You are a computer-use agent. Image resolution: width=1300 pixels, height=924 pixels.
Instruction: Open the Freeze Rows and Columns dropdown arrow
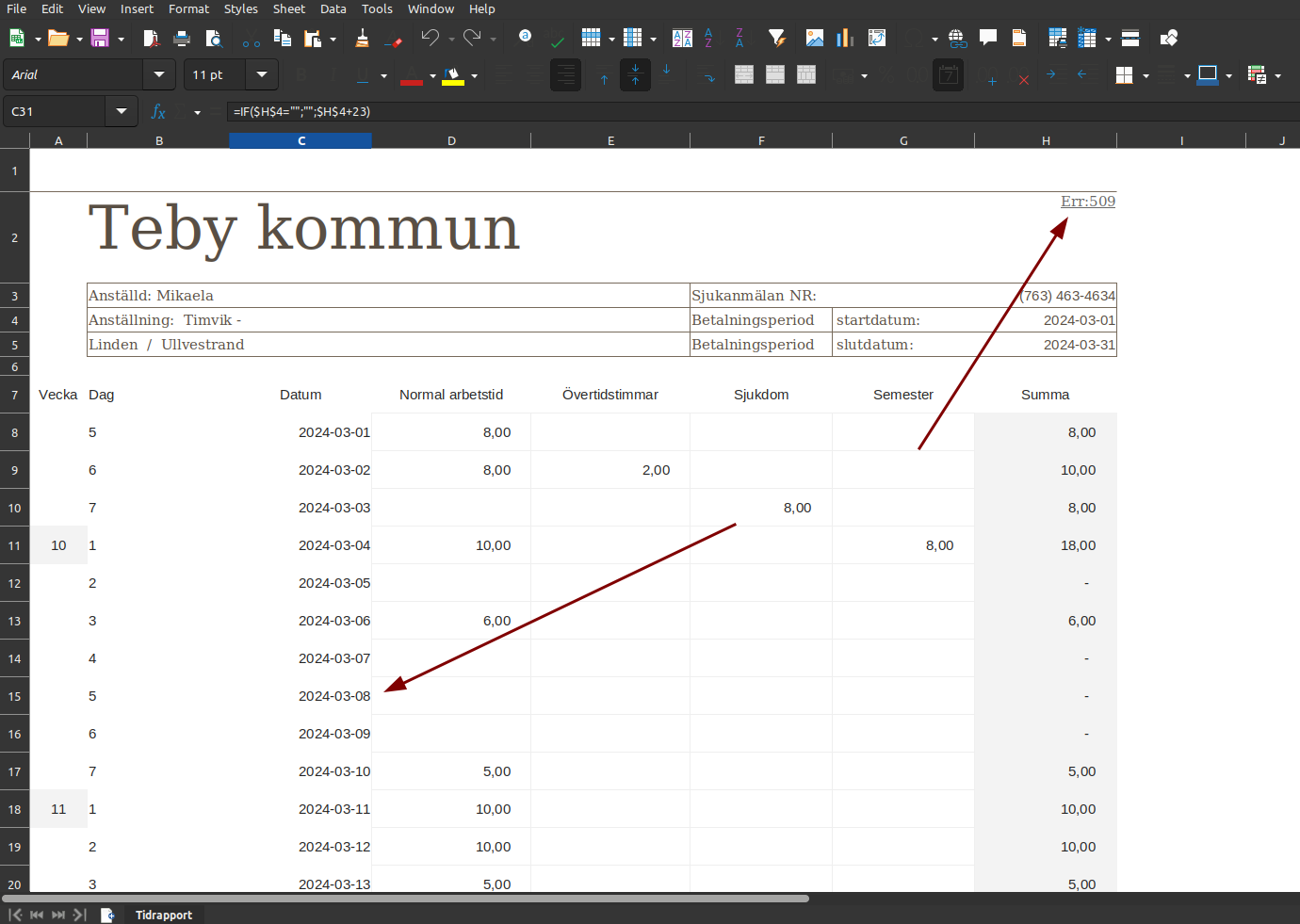1108,39
